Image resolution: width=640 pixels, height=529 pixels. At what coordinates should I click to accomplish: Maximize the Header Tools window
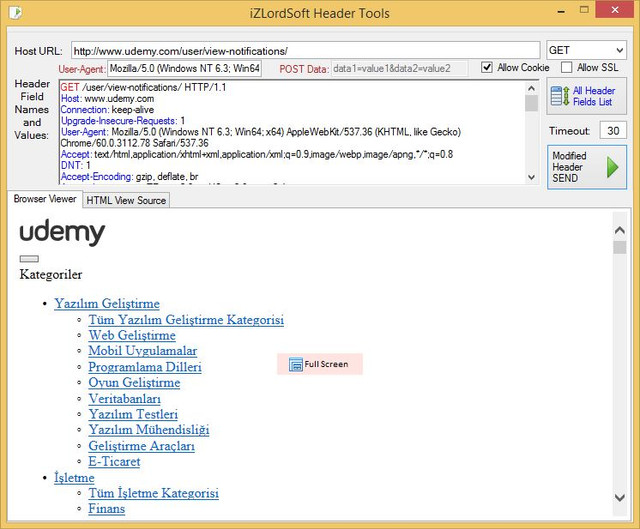[x=584, y=10]
